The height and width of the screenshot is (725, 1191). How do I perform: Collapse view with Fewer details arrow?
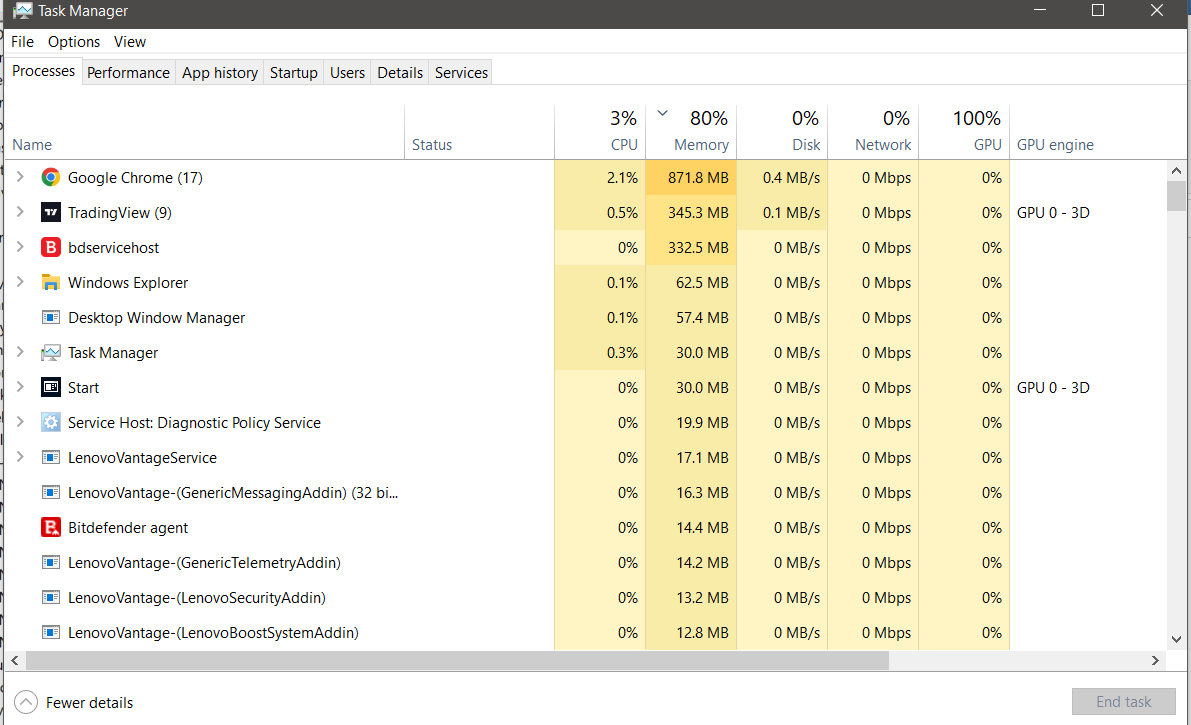26,702
